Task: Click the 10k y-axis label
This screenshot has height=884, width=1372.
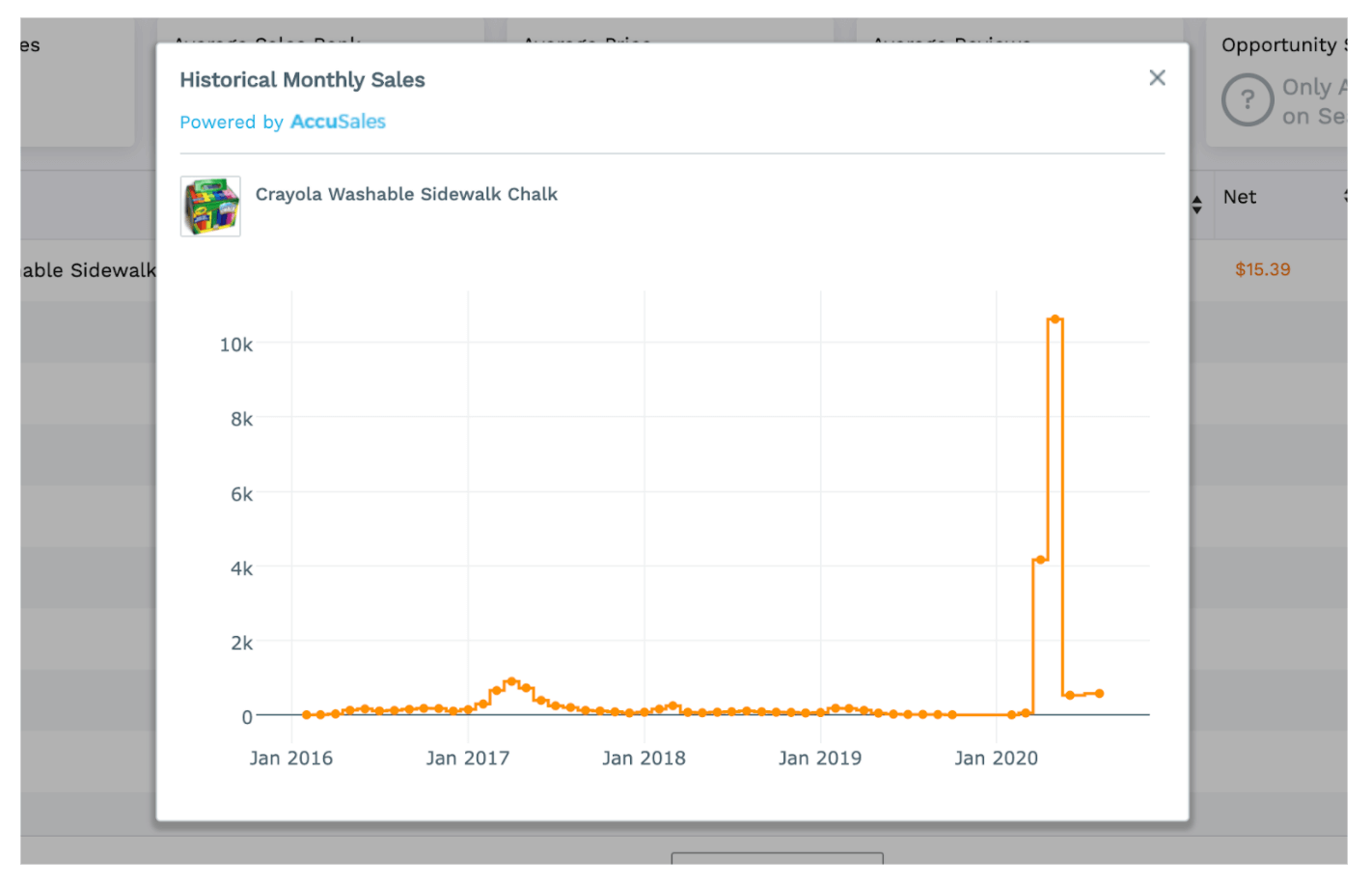Action: [x=236, y=345]
